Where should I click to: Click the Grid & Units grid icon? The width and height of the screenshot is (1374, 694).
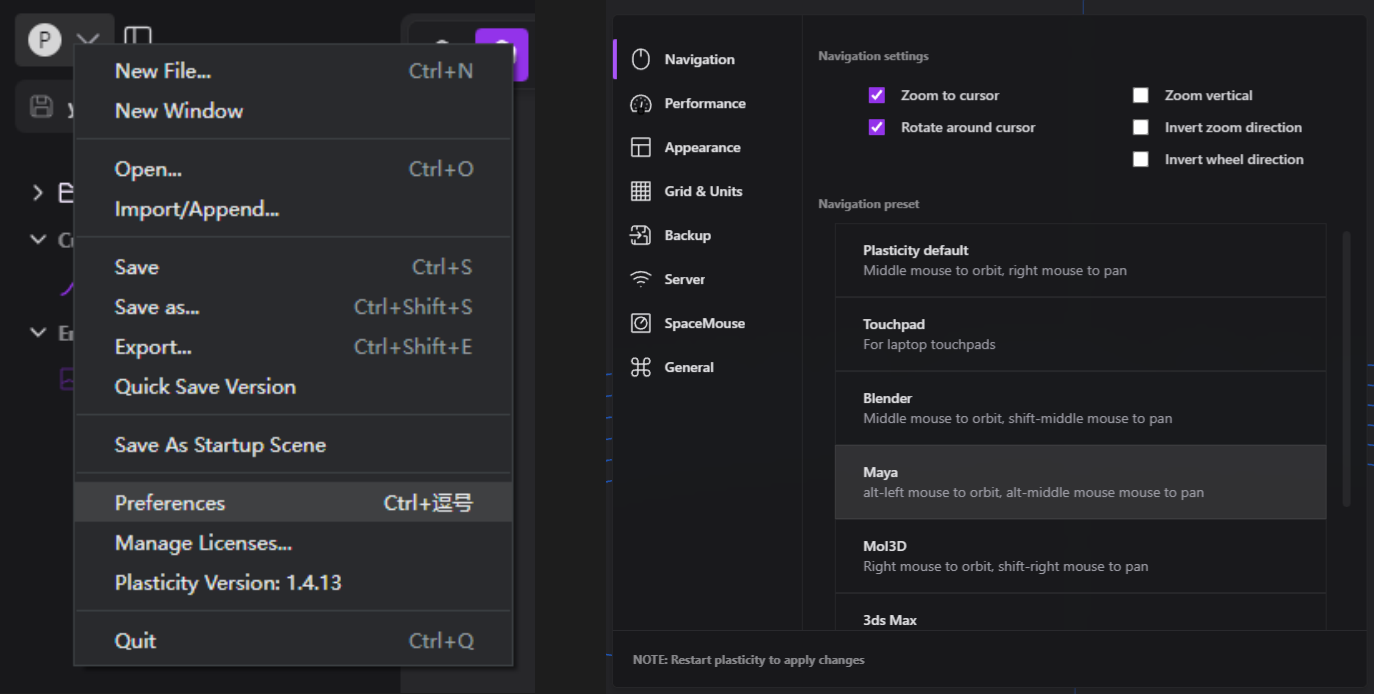pyautogui.click(x=641, y=192)
